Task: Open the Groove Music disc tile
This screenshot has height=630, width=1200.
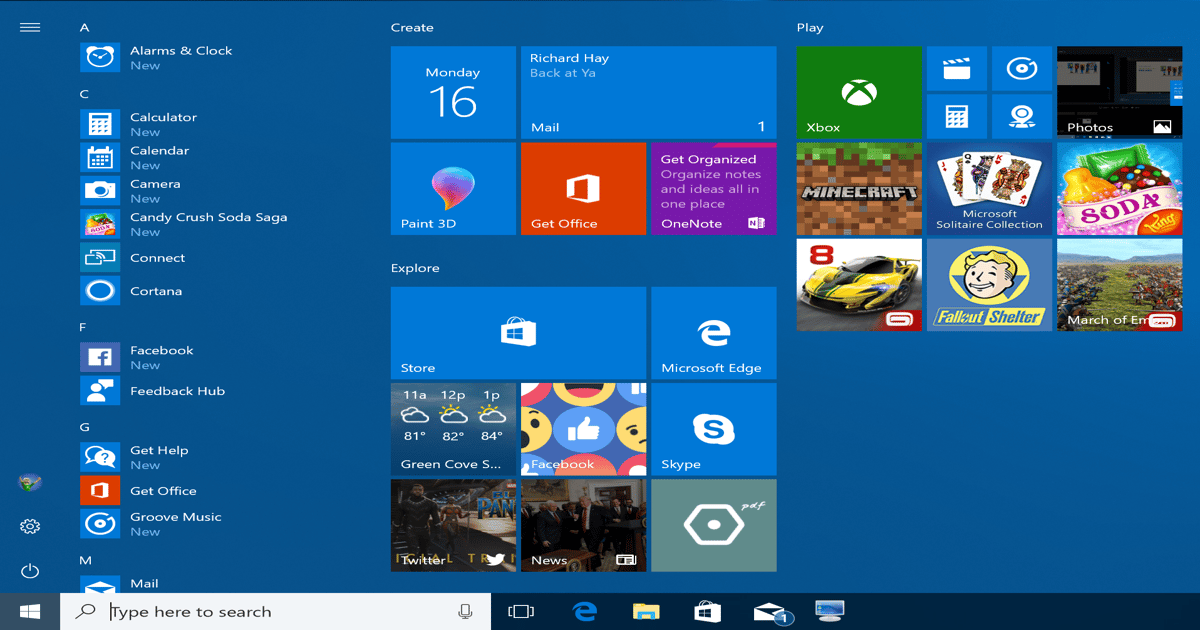Action: pyautogui.click(x=1022, y=68)
